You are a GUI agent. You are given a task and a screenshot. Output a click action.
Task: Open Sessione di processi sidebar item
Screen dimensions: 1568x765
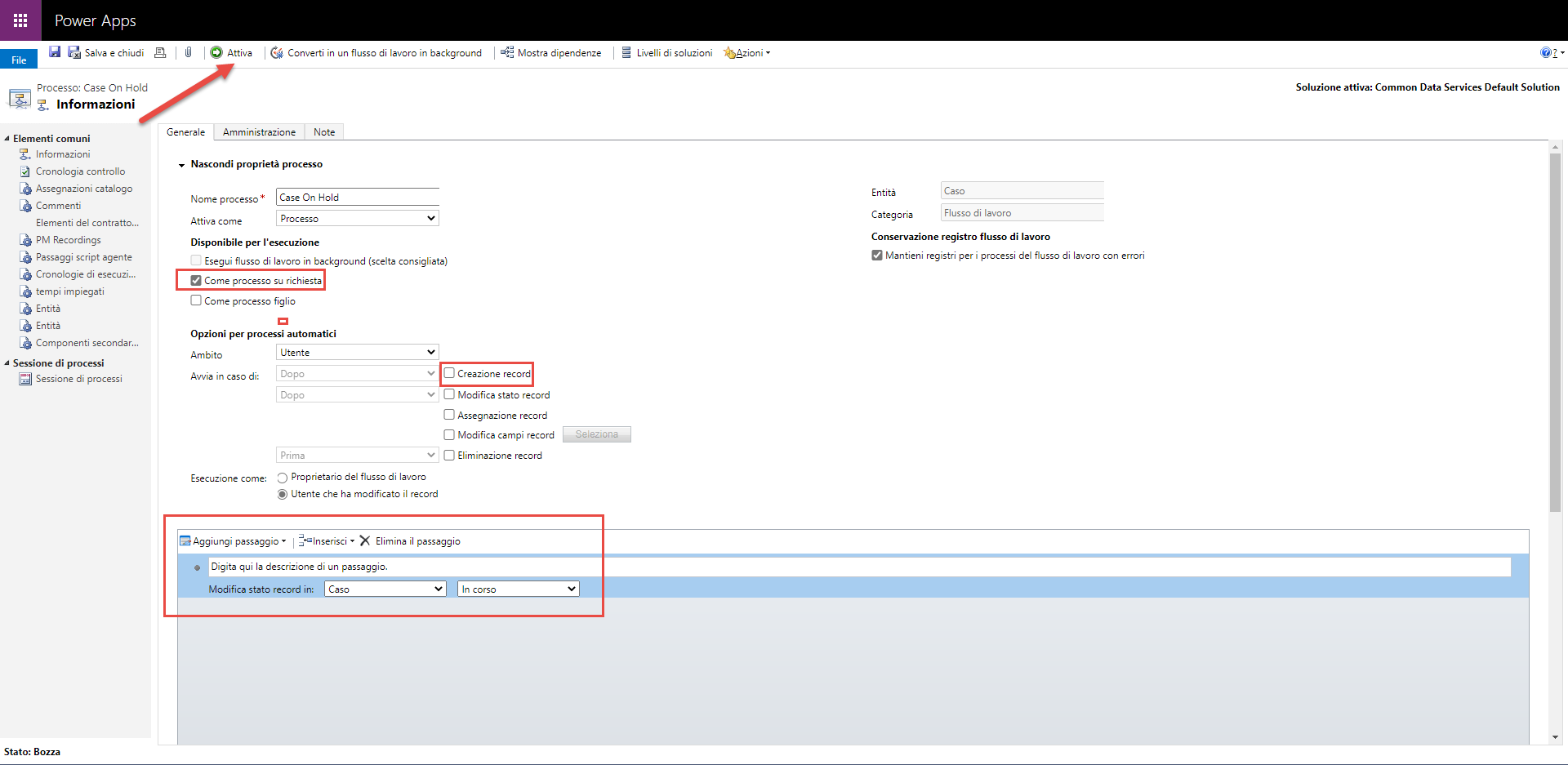click(78, 379)
